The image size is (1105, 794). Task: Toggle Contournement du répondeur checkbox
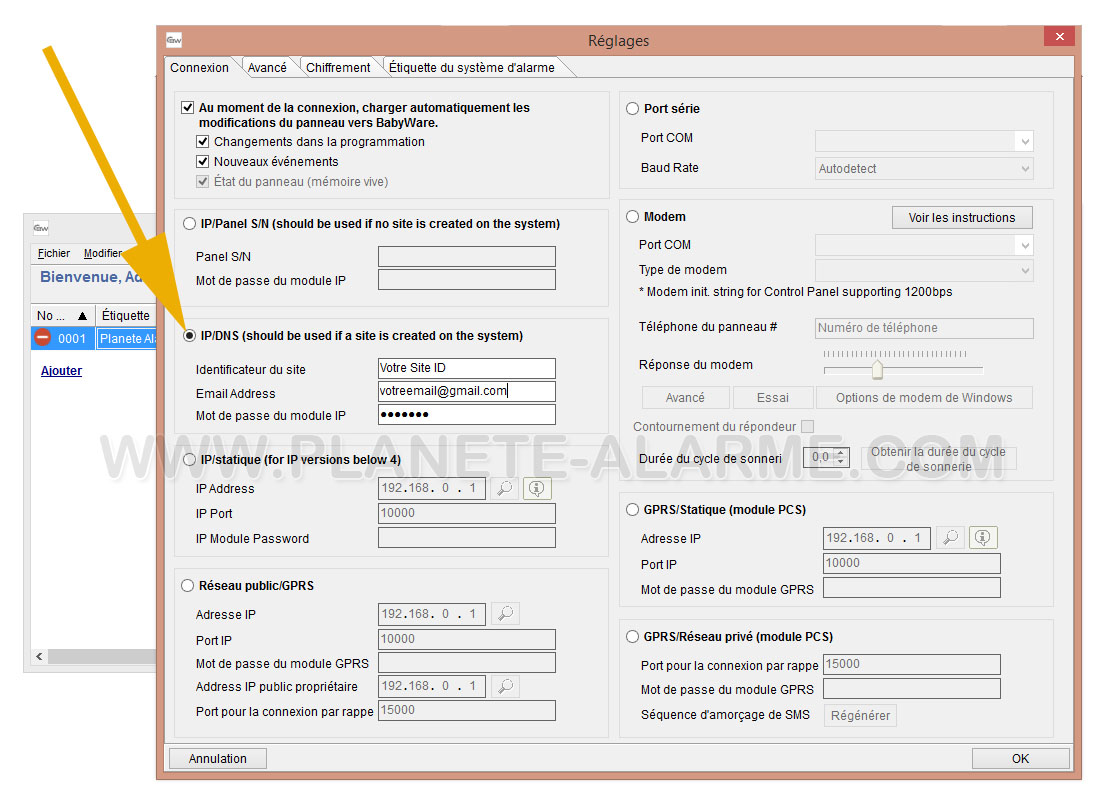pos(808,426)
